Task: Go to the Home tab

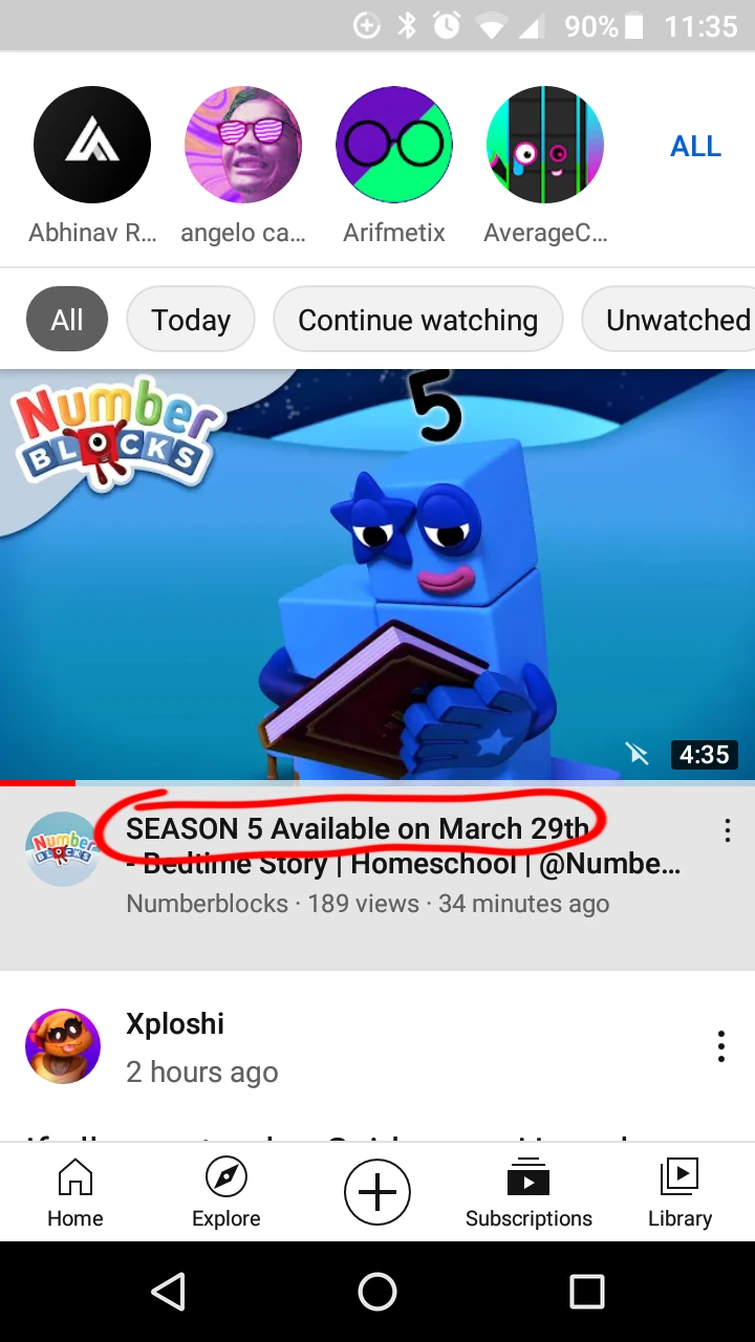Action: pyautogui.click(x=75, y=1192)
